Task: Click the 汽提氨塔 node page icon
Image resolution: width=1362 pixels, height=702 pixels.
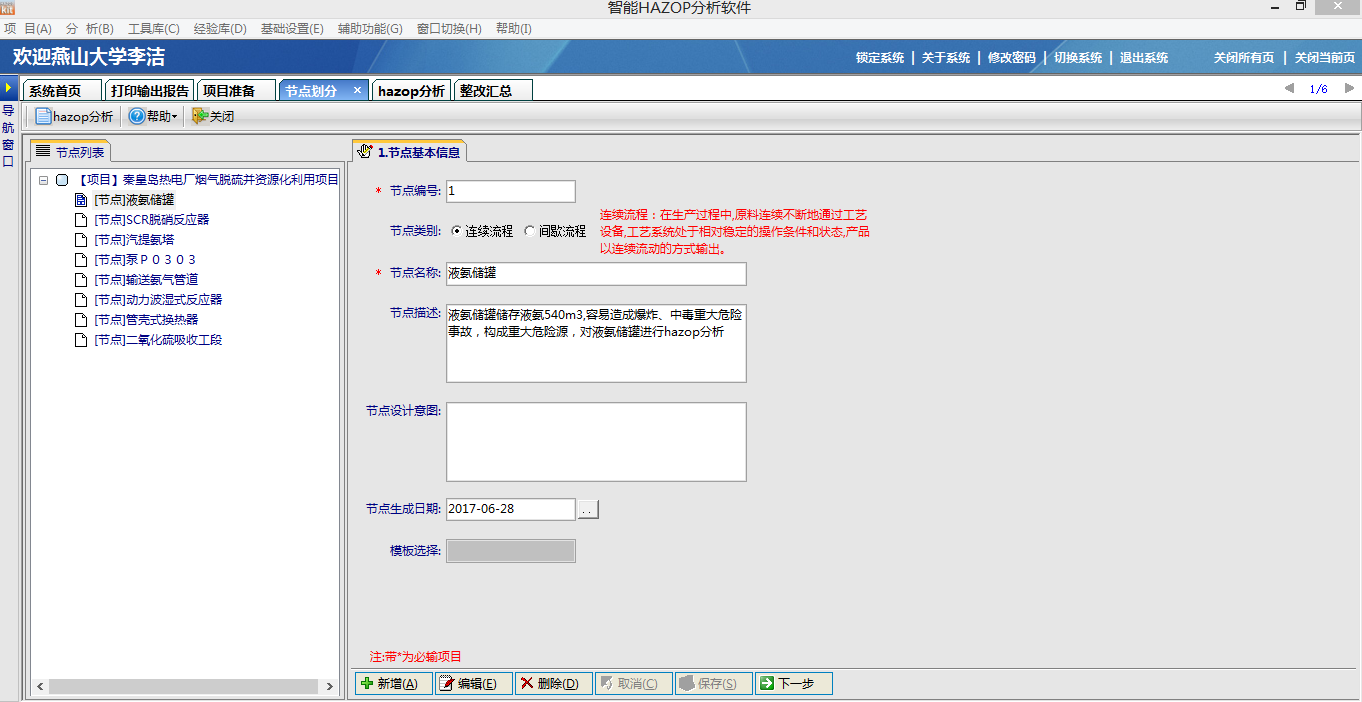Action: 82,240
